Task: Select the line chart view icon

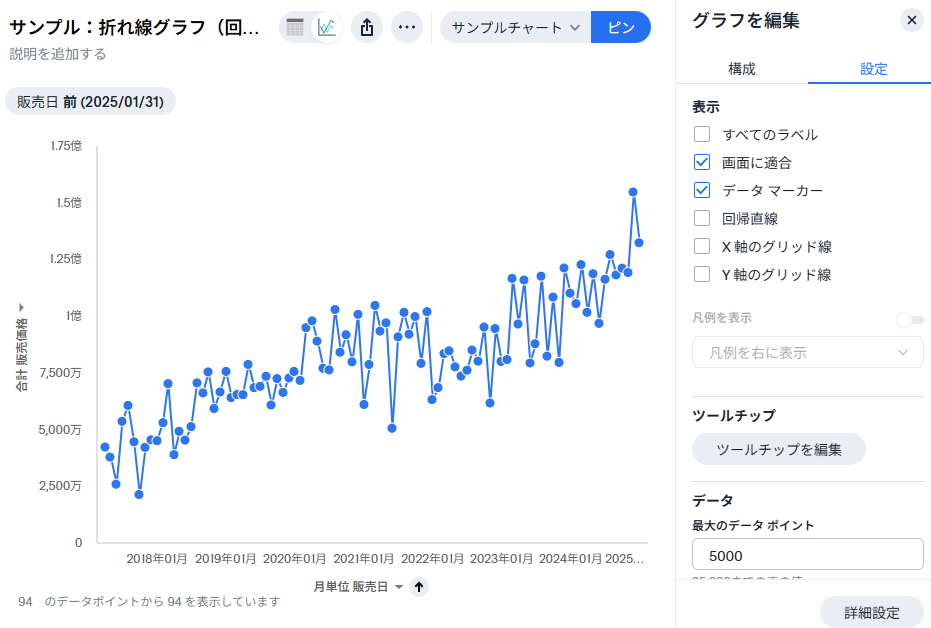Action: click(x=326, y=27)
